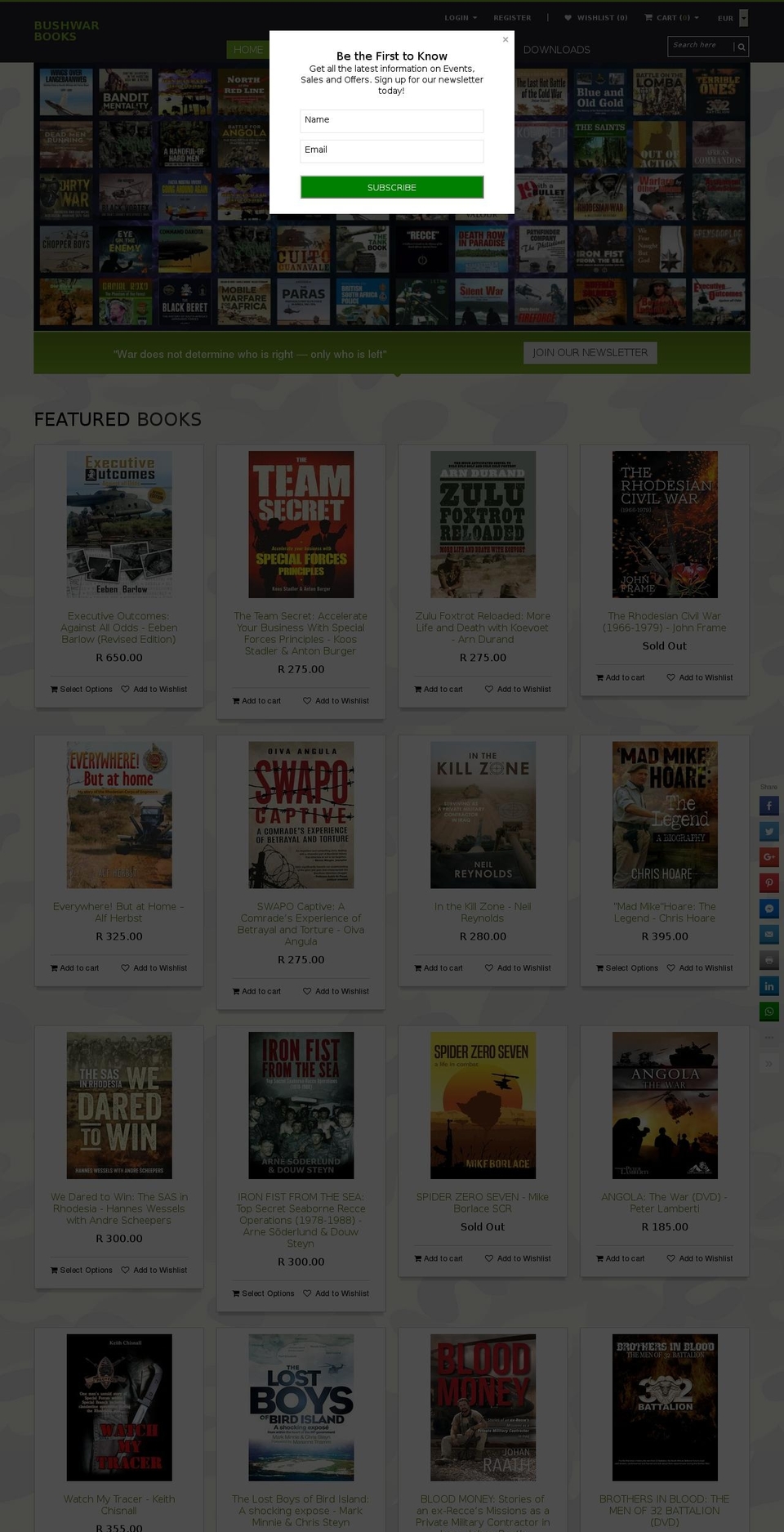Share page on LinkedIn
This screenshot has height=1532, width=784.
pos(769,985)
